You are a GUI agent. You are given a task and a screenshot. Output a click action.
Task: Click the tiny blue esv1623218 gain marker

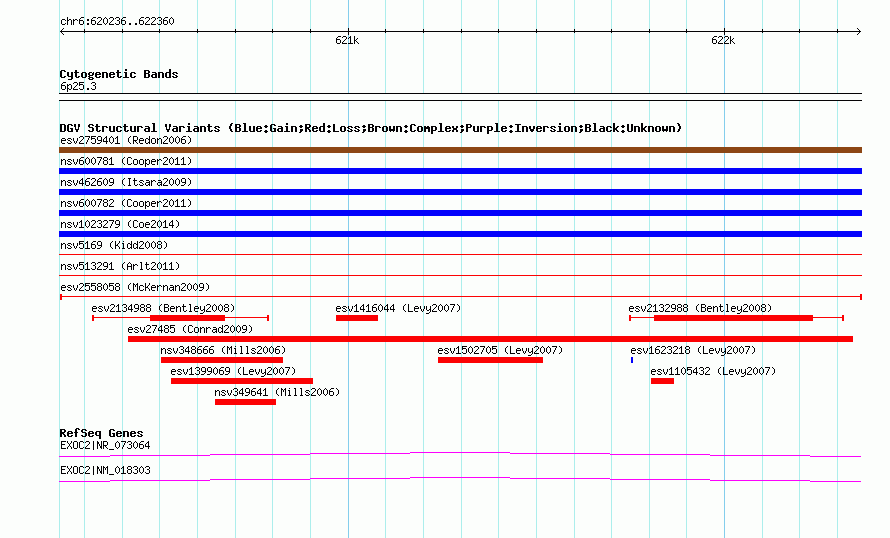click(632, 360)
